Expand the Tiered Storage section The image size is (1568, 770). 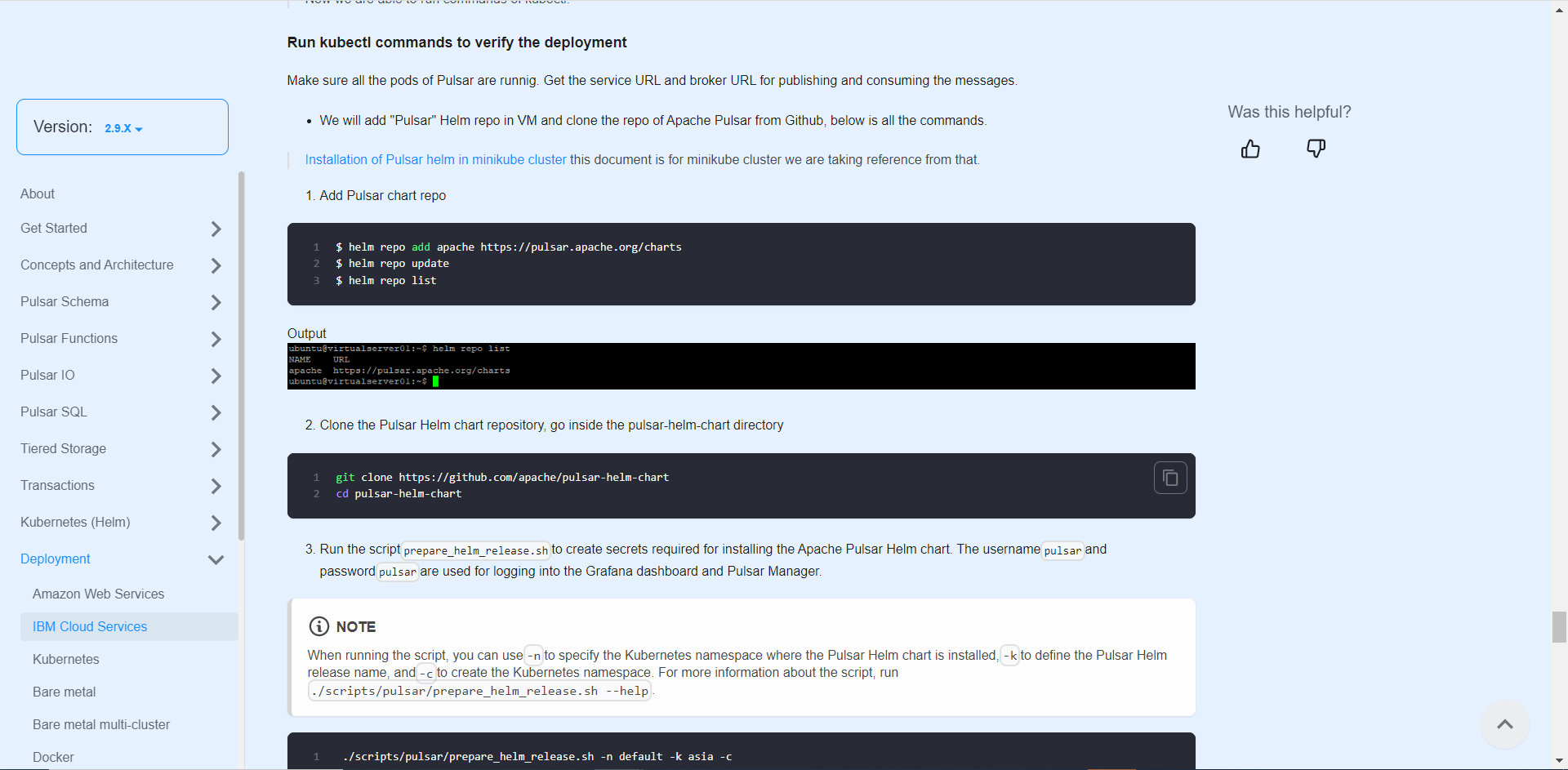216,449
